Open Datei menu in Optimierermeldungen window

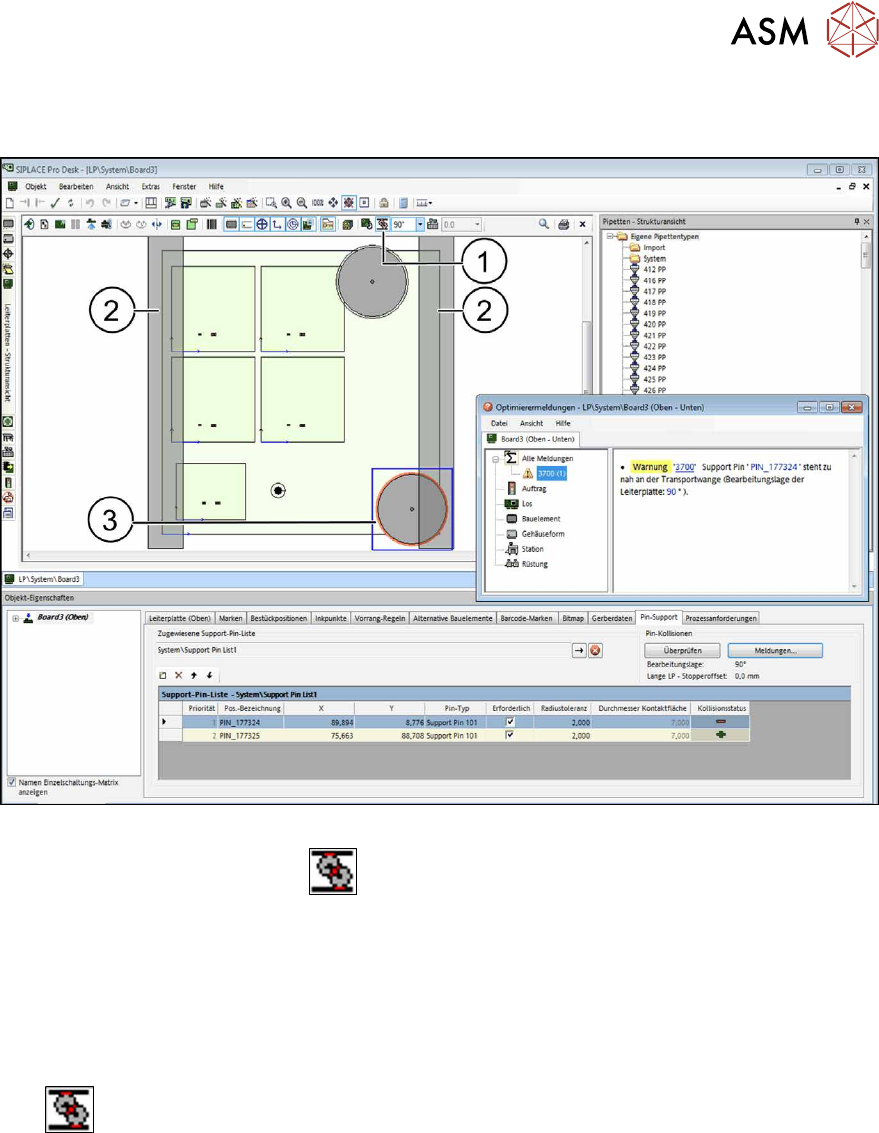[499, 423]
